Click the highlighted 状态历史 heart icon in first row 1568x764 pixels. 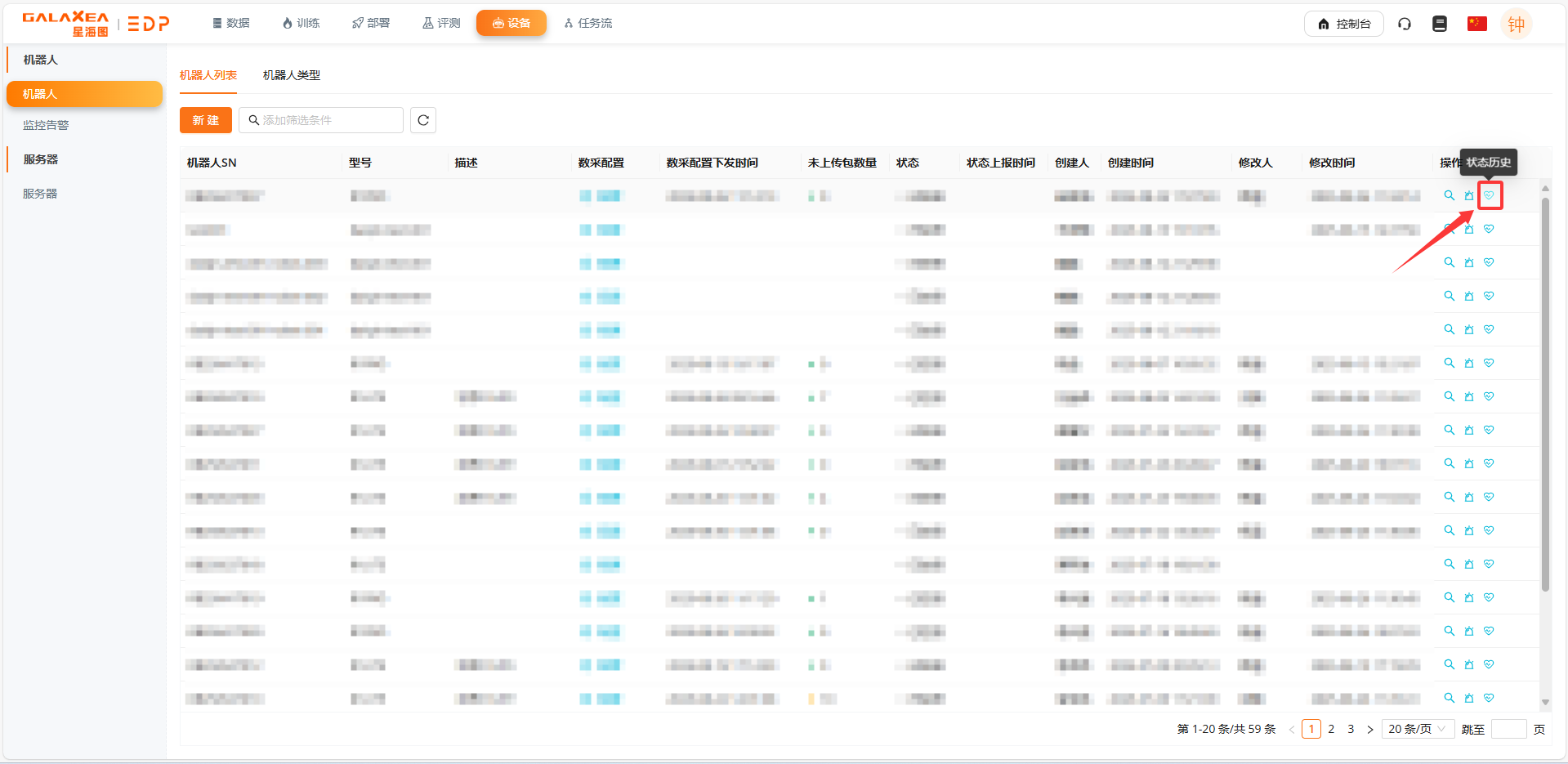pyautogui.click(x=1489, y=195)
